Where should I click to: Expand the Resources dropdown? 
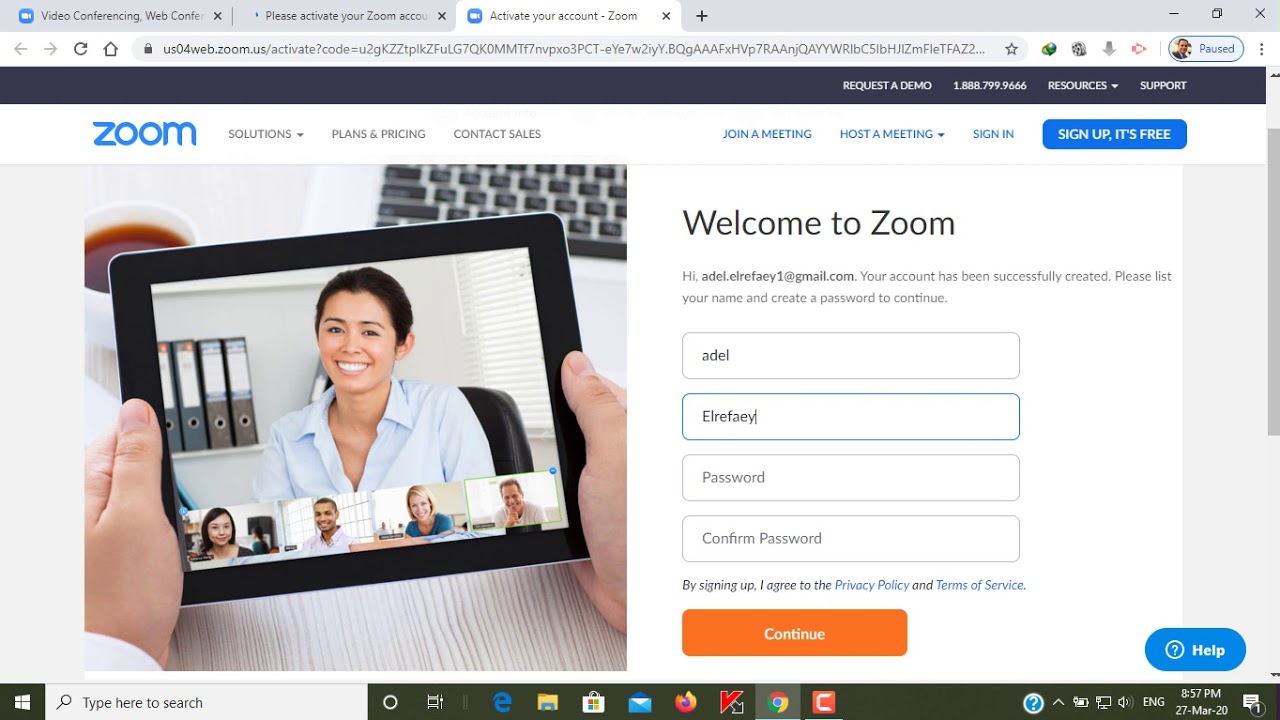tap(1083, 85)
